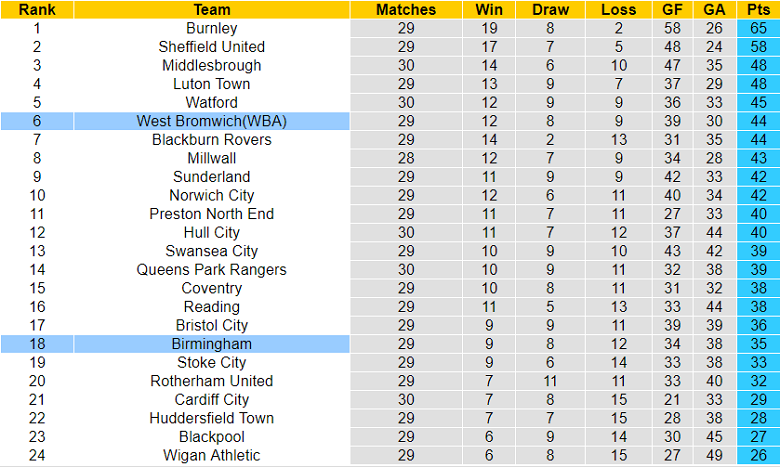Open the Burnley team link
The image size is (780, 467).
211,28
